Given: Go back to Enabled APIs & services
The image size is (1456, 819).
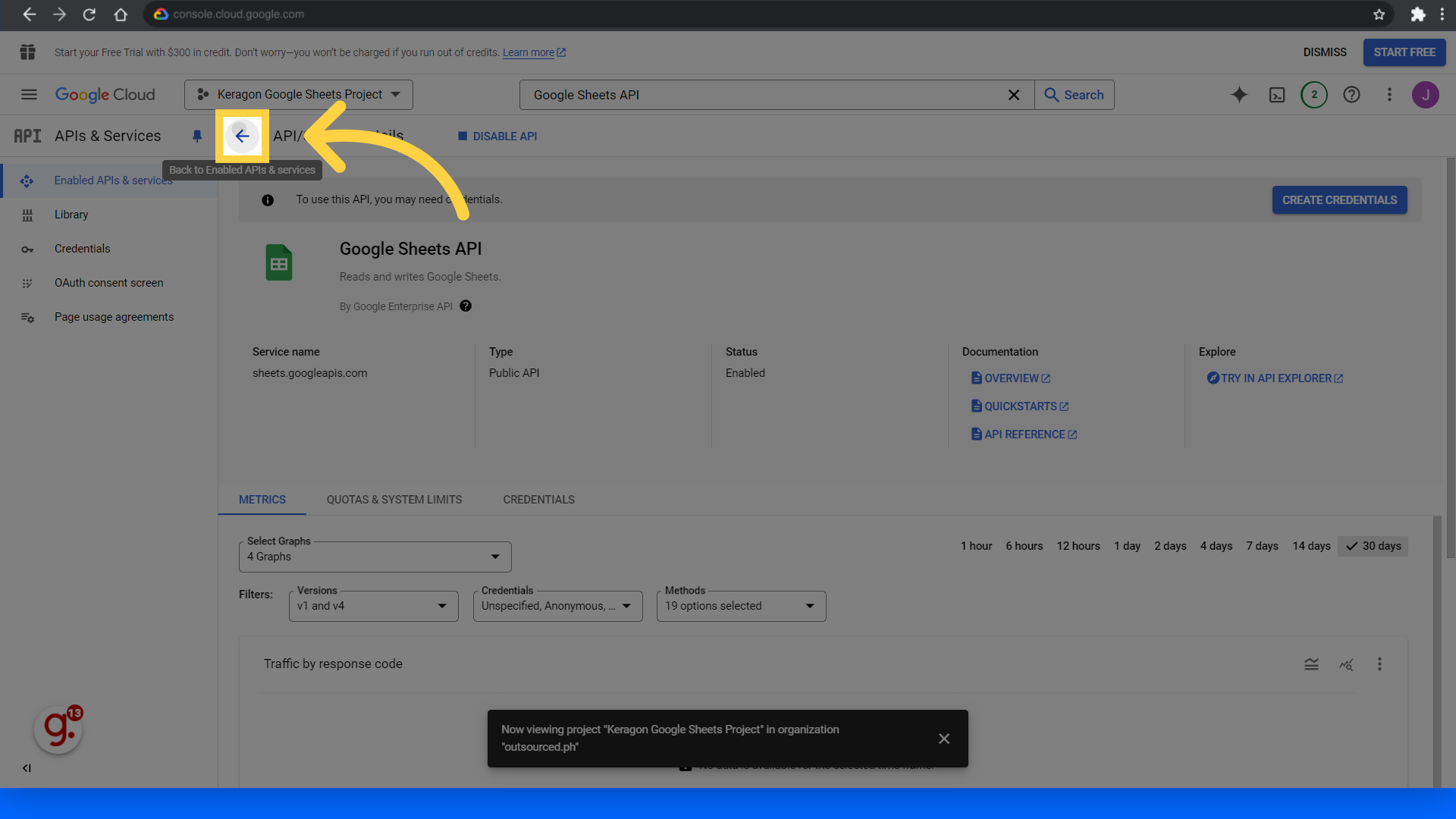Looking at the screenshot, I should (242, 136).
